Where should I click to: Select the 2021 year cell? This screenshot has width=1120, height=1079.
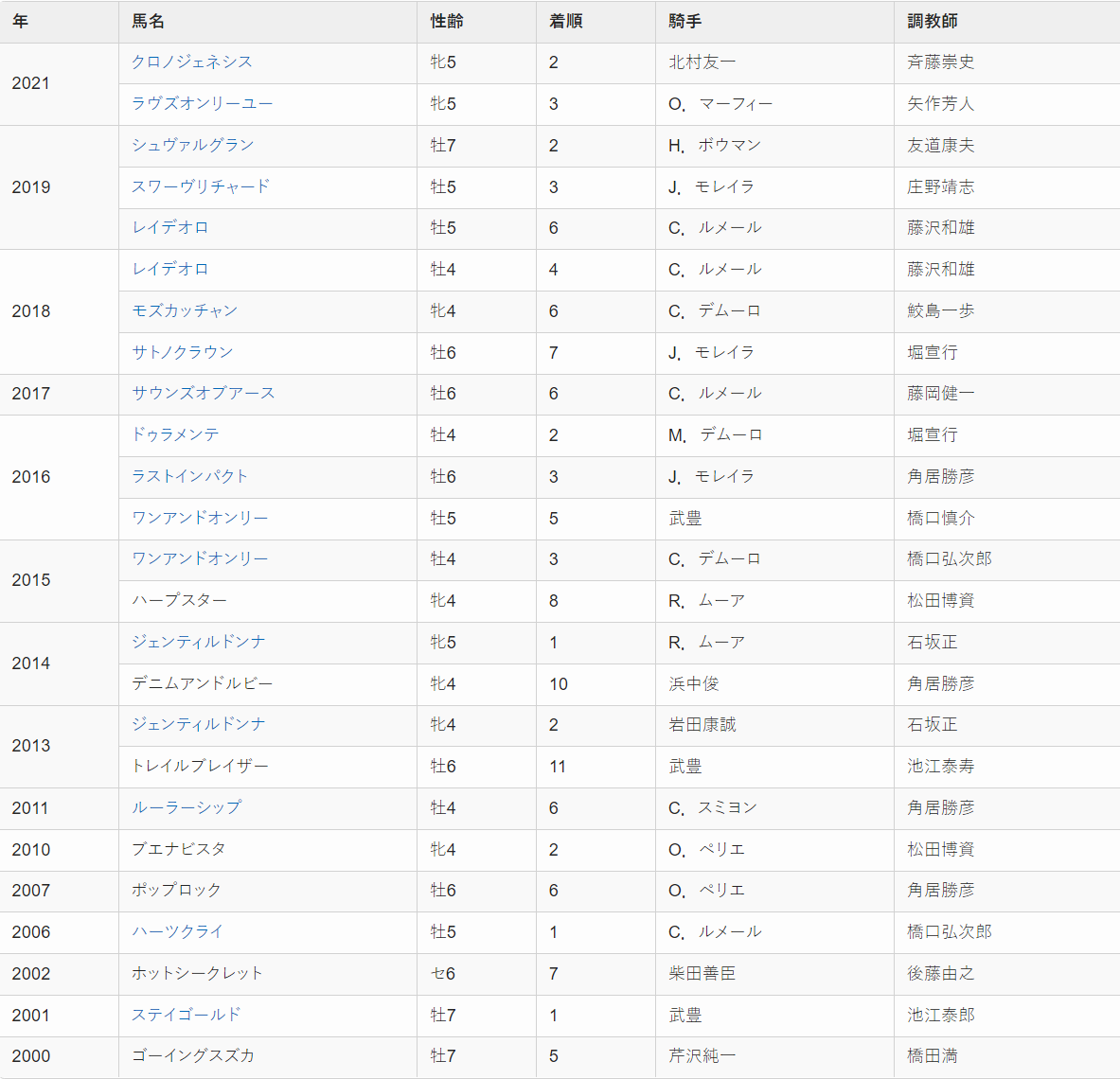click(x=60, y=83)
